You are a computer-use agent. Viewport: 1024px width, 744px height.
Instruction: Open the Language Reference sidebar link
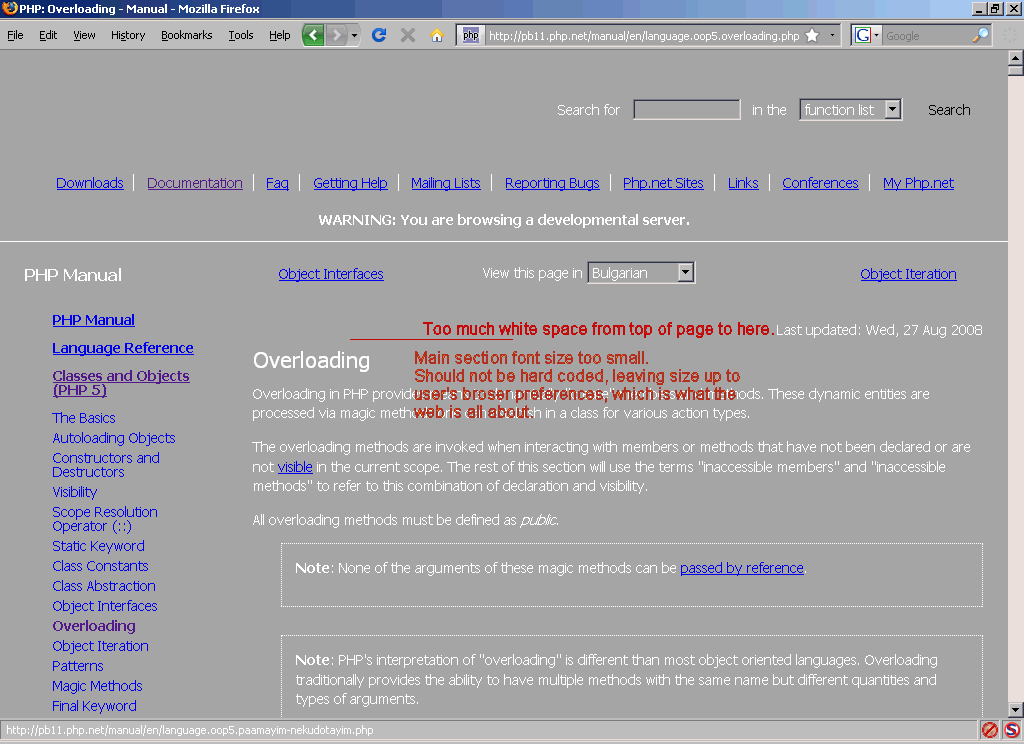[x=123, y=348]
